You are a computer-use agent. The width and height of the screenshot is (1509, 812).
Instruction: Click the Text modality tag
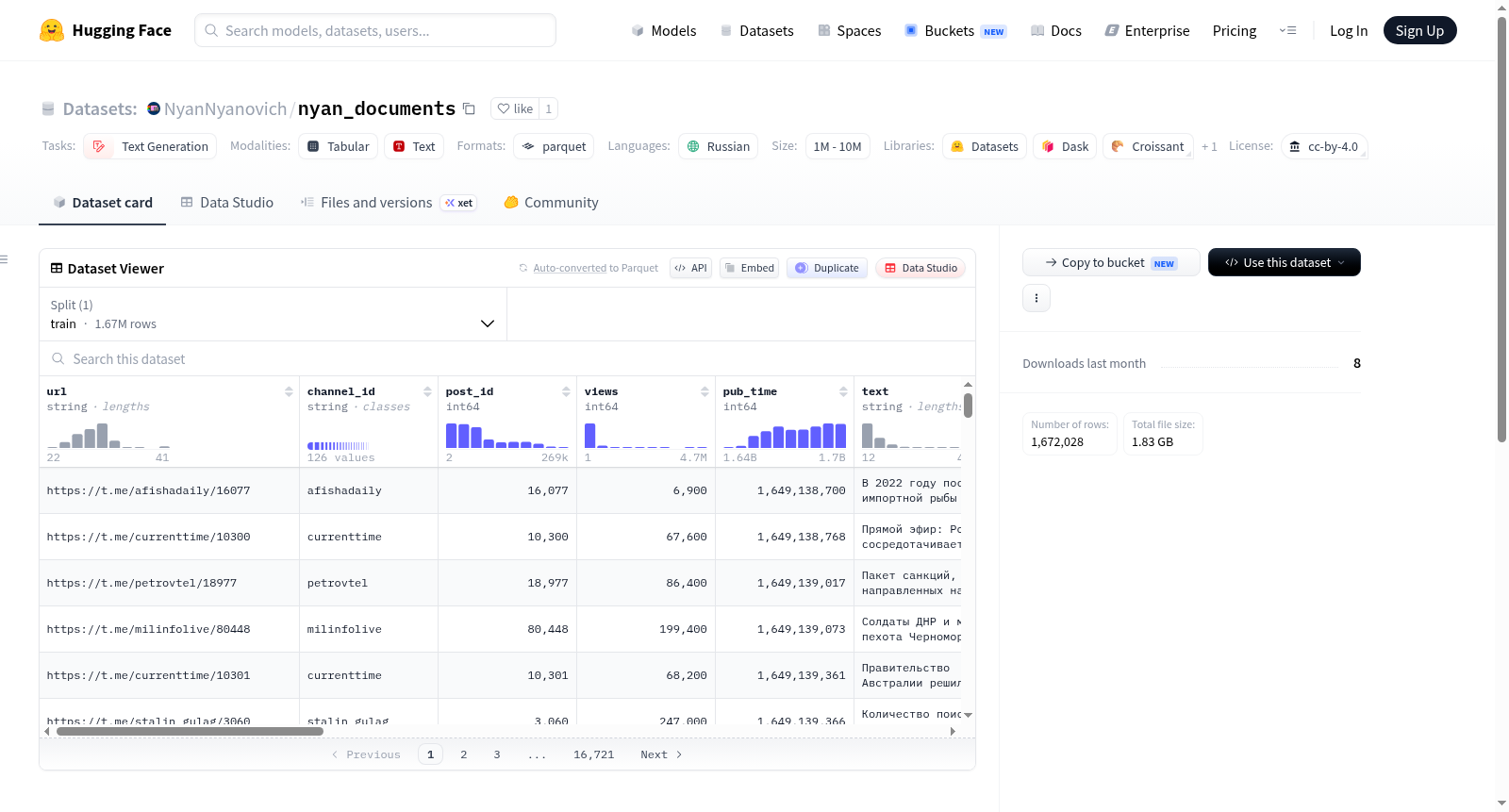point(414,146)
